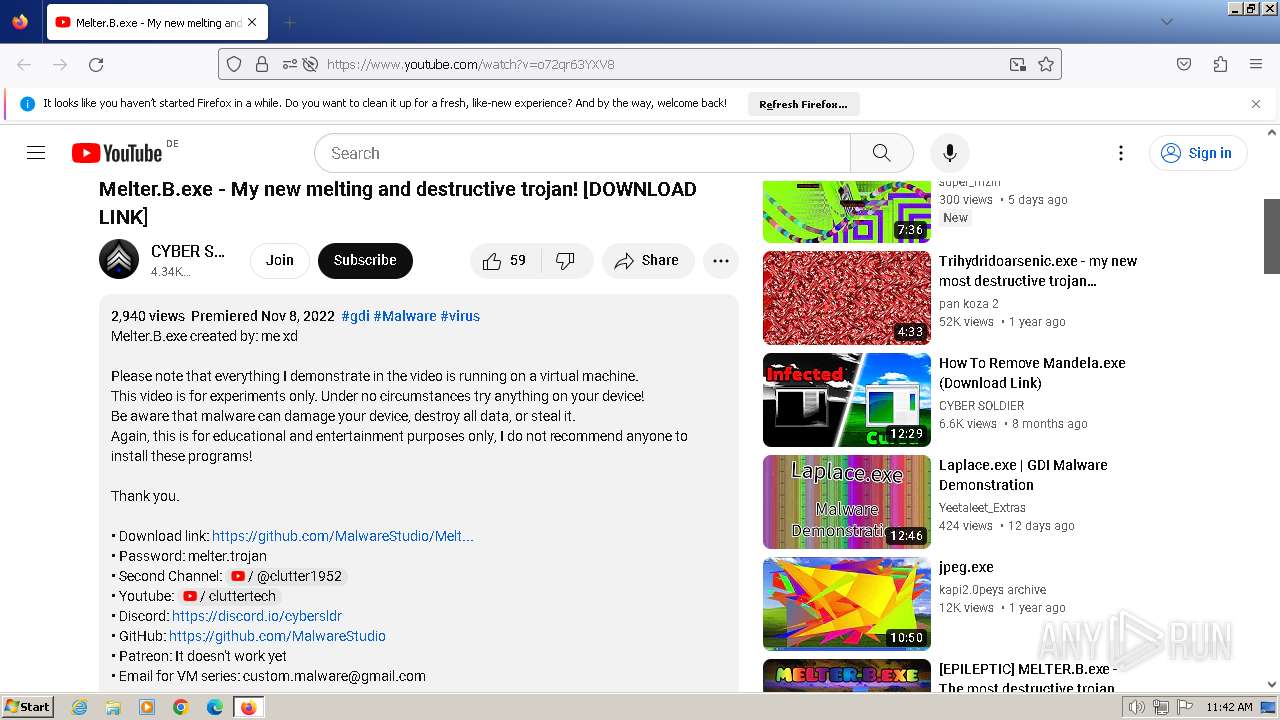Open the tracking protection shield panel
Viewport: 1280px width, 720px height.
[x=234, y=64]
